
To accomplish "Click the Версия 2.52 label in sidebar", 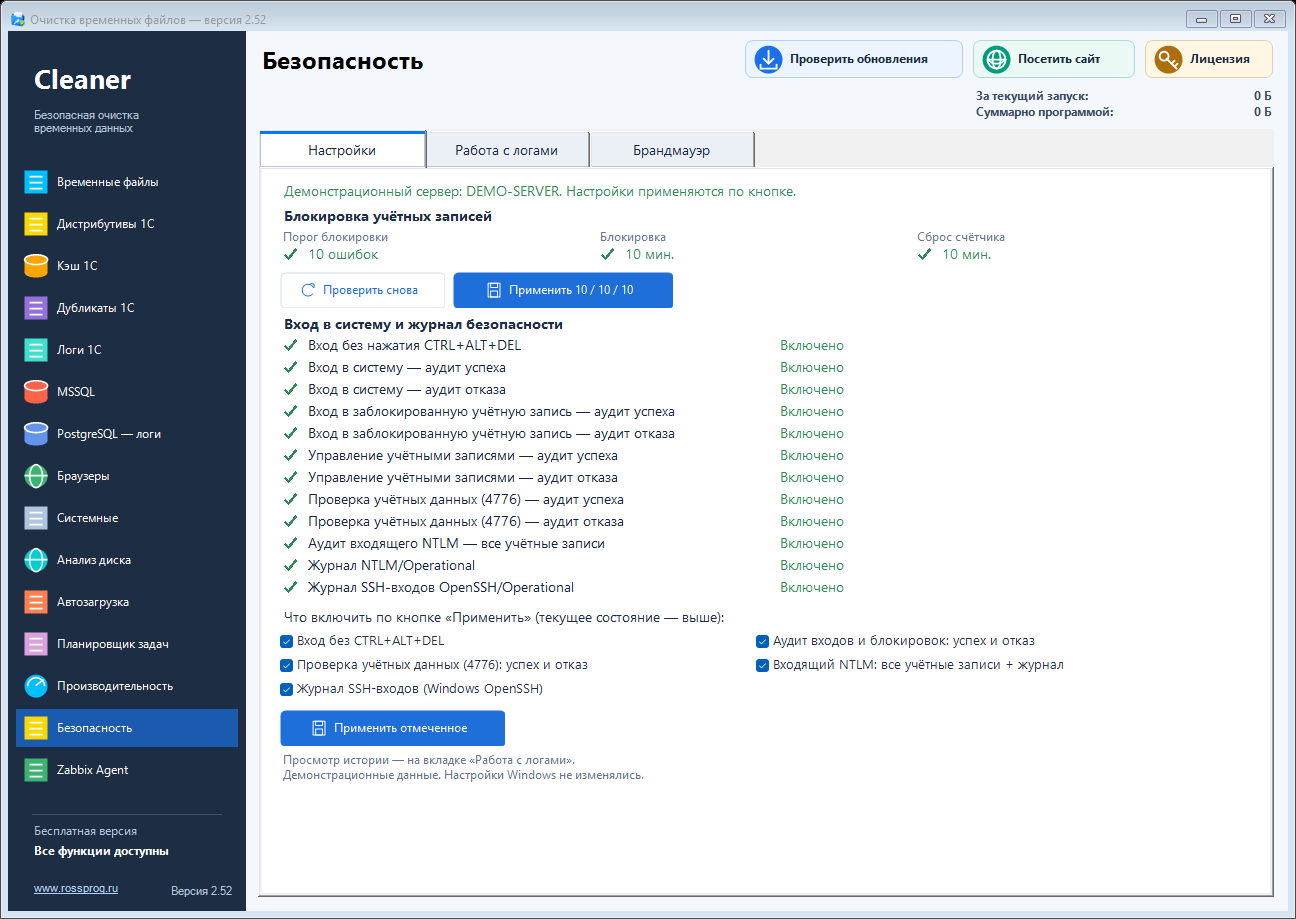I will pos(201,891).
